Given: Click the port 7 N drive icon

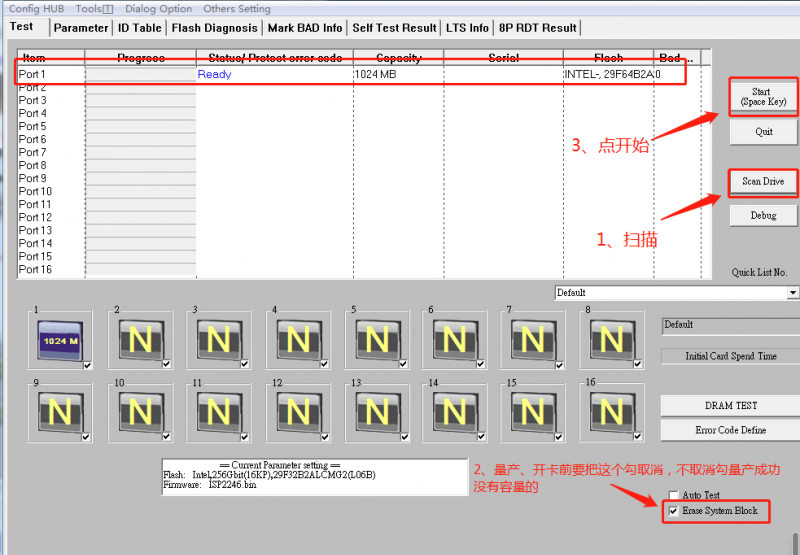Looking at the screenshot, I should click(533, 340).
